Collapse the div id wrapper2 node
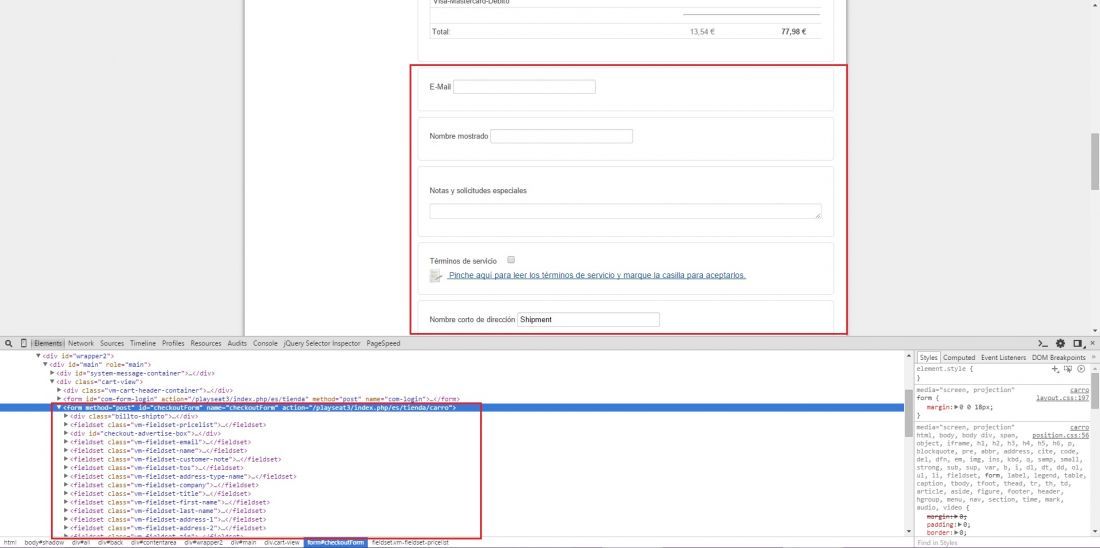The width and height of the screenshot is (1100, 548). [x=39, y=356]
